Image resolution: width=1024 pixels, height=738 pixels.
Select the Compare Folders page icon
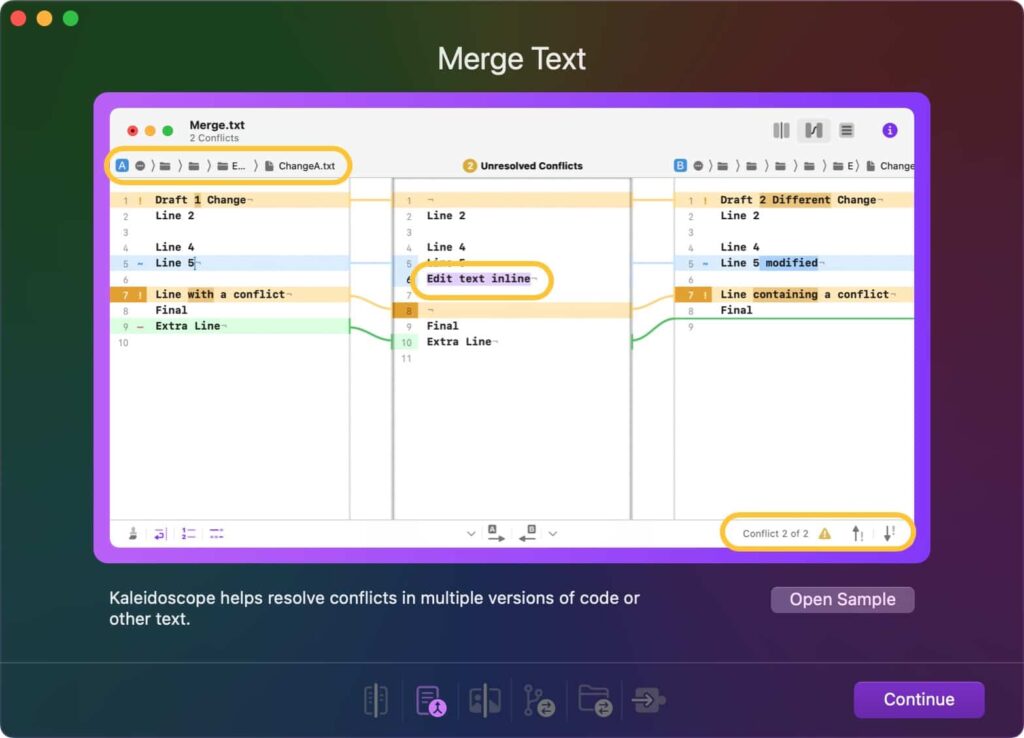[594, 700]
